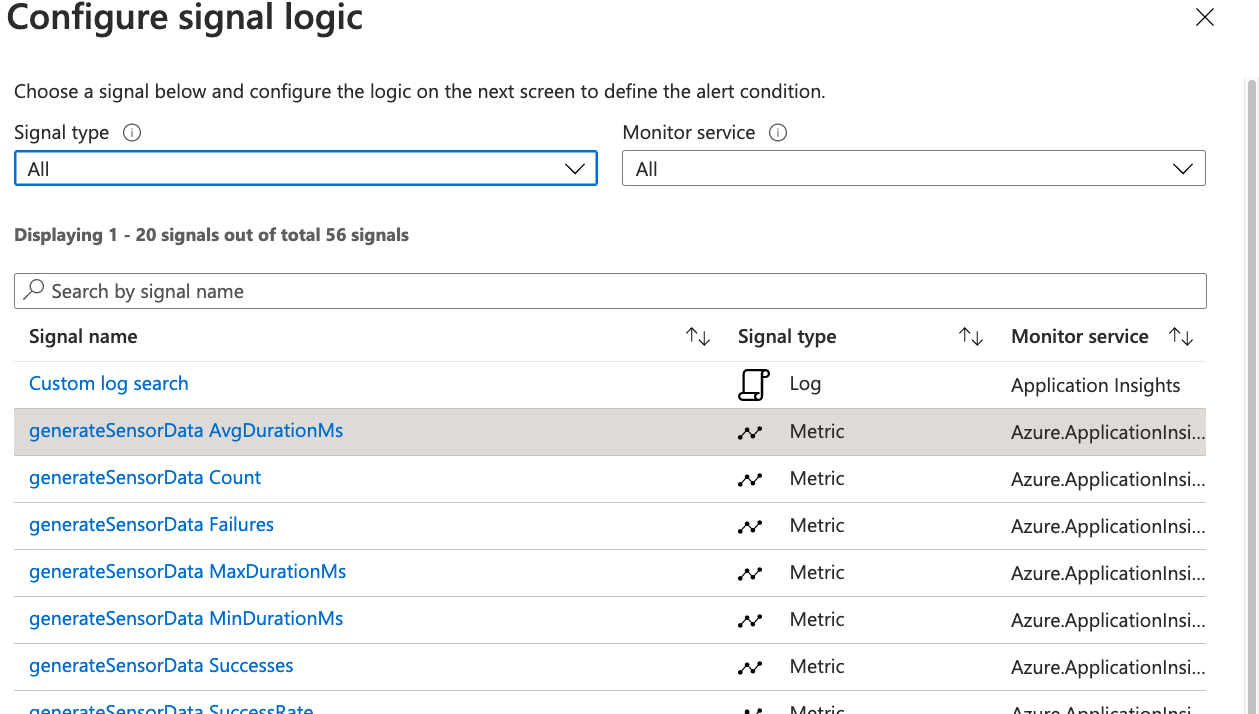Click the Signal type info icon
The height and width of the screenshot is (714, 1259).
tap(131, 133)
